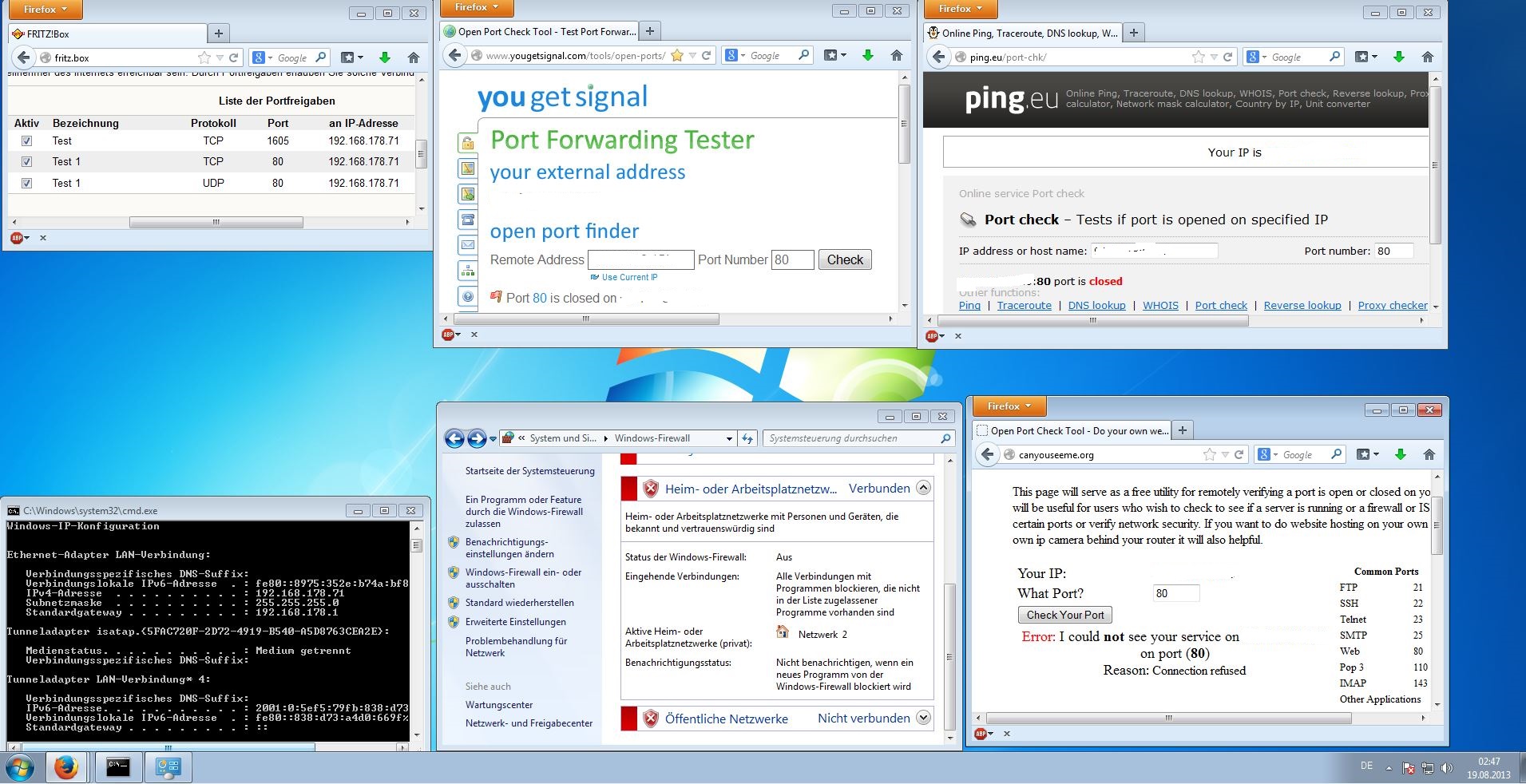Click home icon in yougetsignal window
Screen dimensions: 1526x784
(896, 55)
